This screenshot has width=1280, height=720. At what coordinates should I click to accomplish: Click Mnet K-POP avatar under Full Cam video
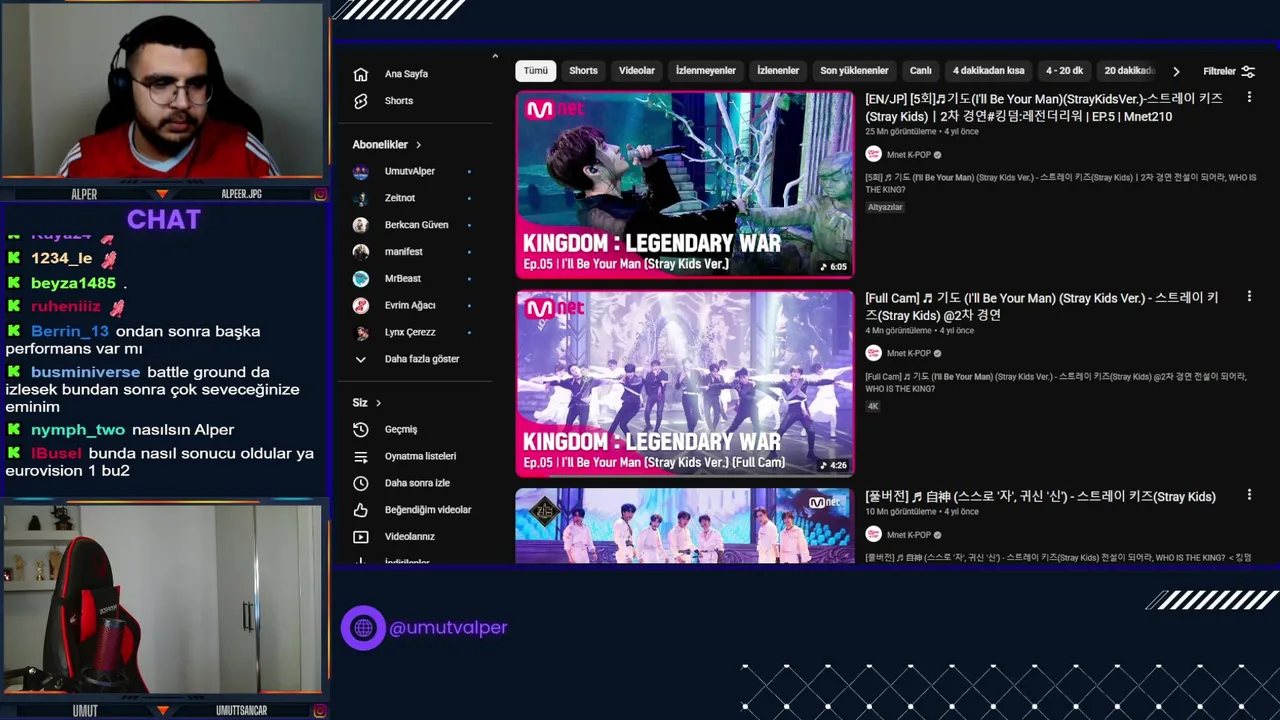tap(873, 353)
